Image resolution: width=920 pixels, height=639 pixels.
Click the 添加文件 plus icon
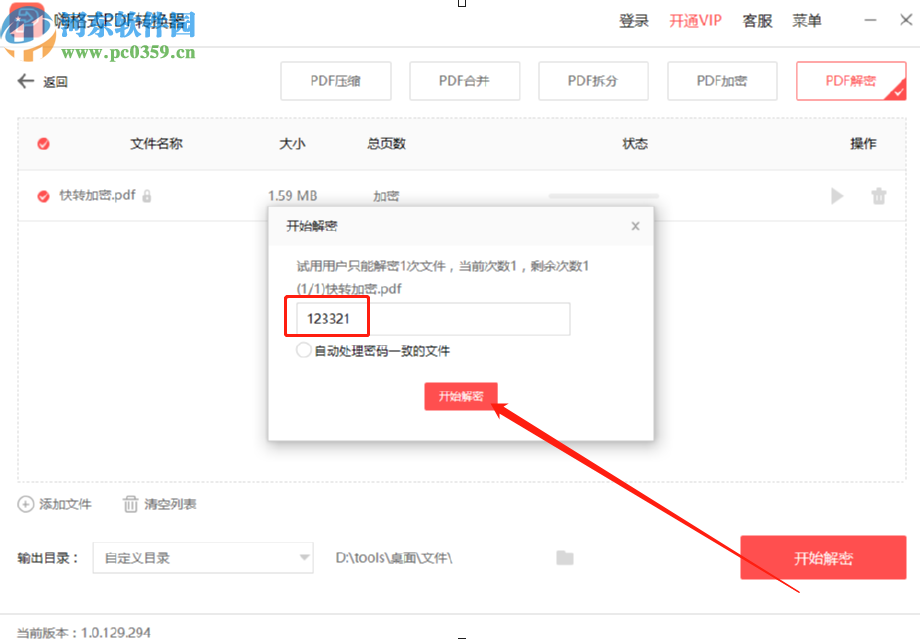(23, 505)
